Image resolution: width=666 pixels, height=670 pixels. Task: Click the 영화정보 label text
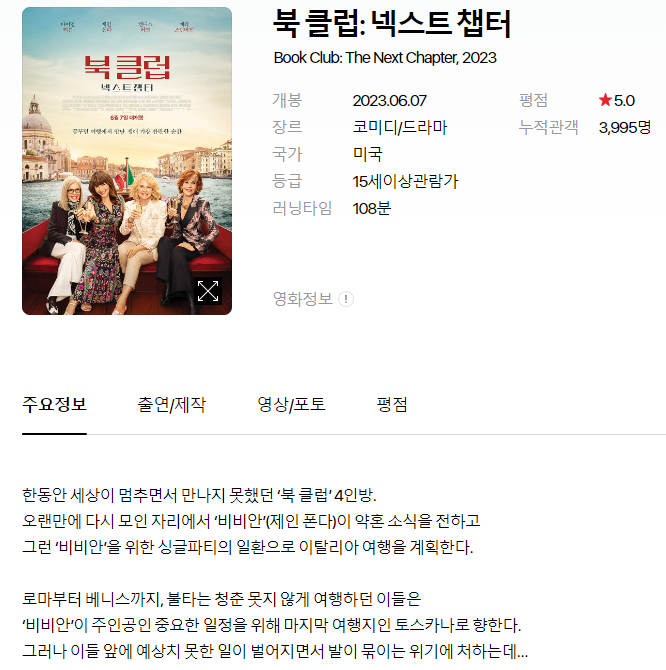tap(302, 299)
